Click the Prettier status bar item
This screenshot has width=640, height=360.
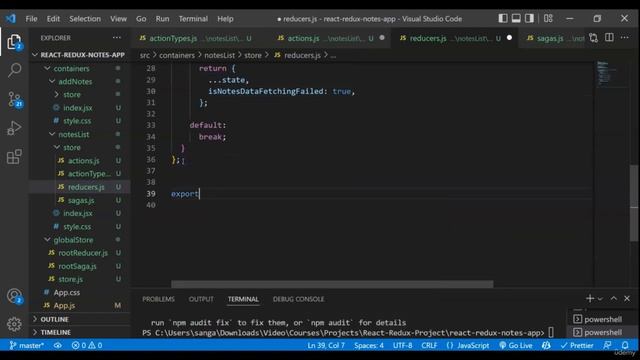[577, 345]
